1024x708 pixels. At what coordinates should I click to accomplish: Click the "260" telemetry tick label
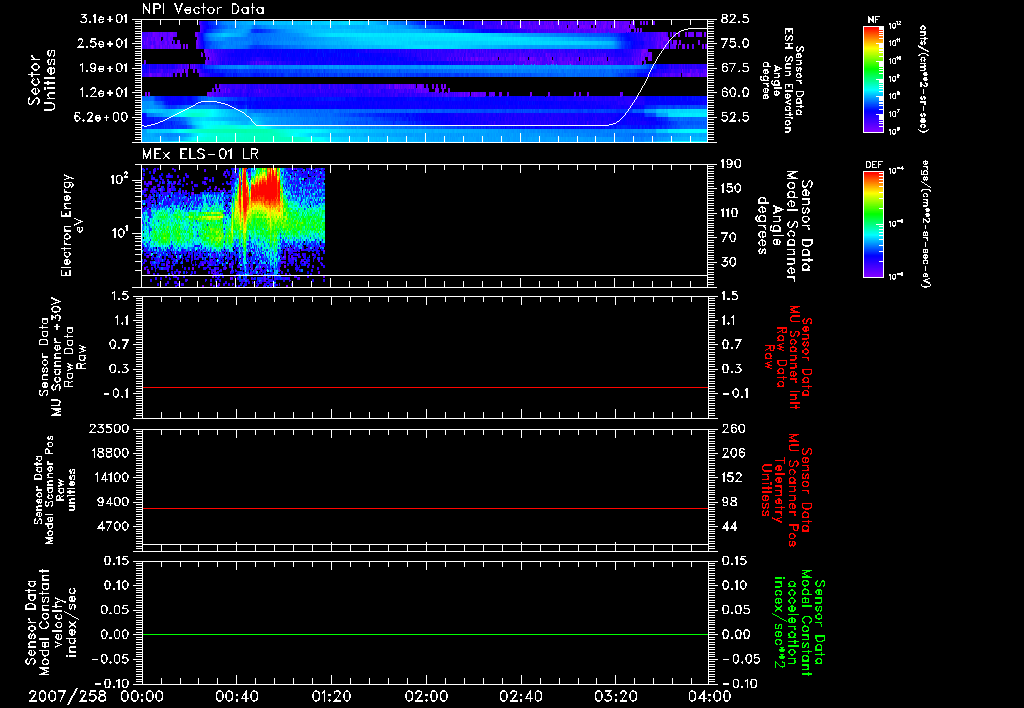[731, 428]
